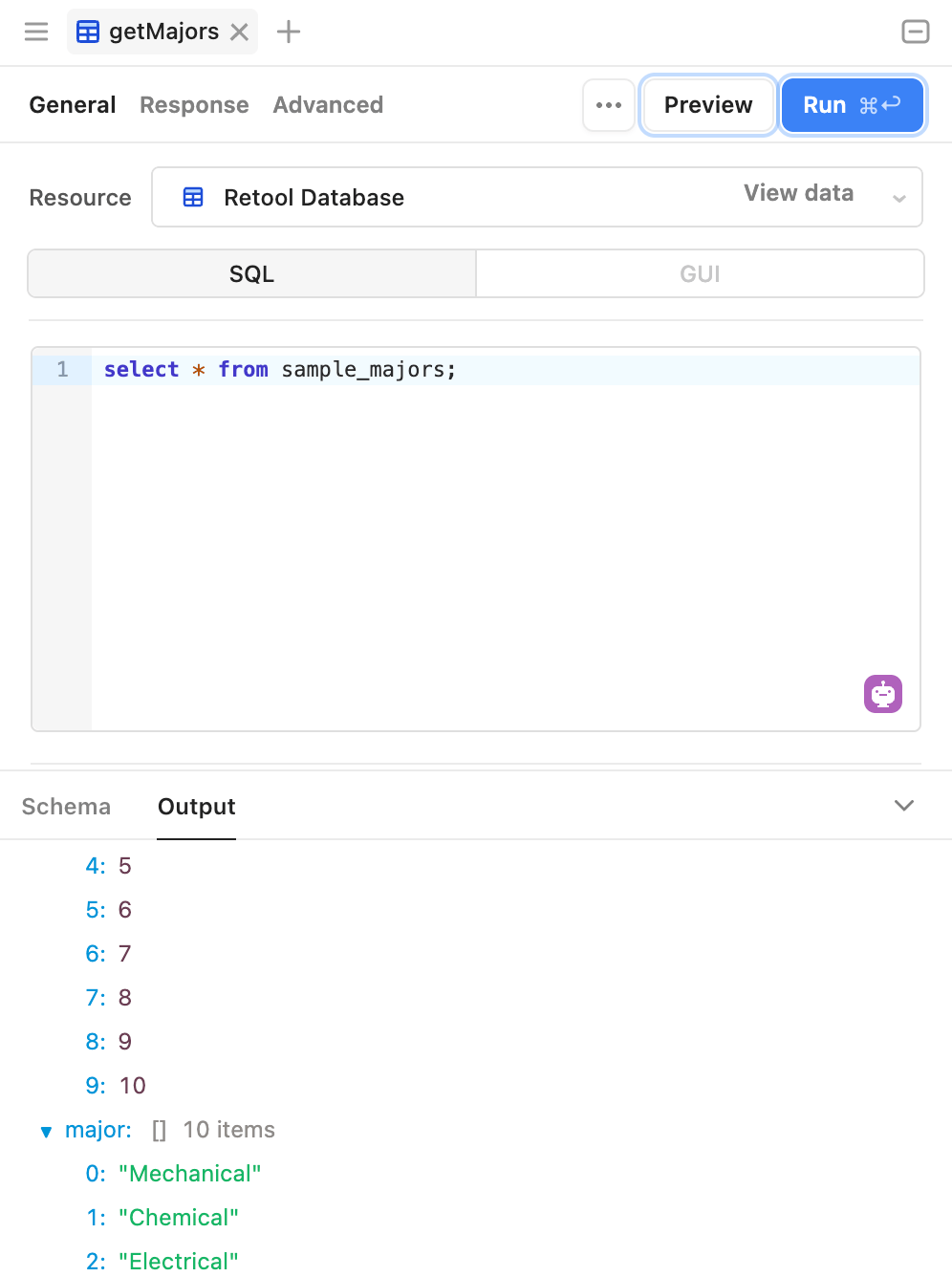Viewport: 952px width, 1277px height.
Task: Add a new query with plus icon
Action: point(289,32)
